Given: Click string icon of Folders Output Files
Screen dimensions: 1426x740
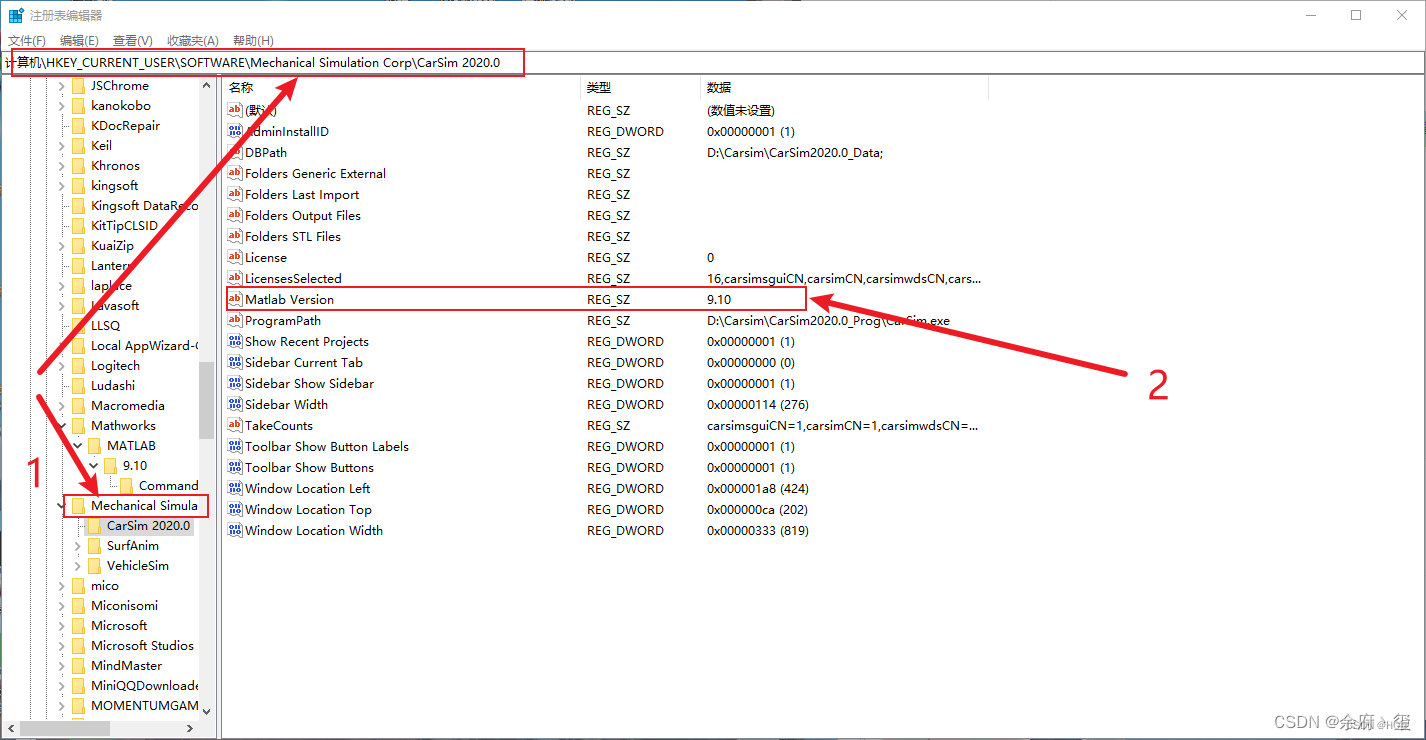Looking at the screenshot, I should tap(235, 215).
